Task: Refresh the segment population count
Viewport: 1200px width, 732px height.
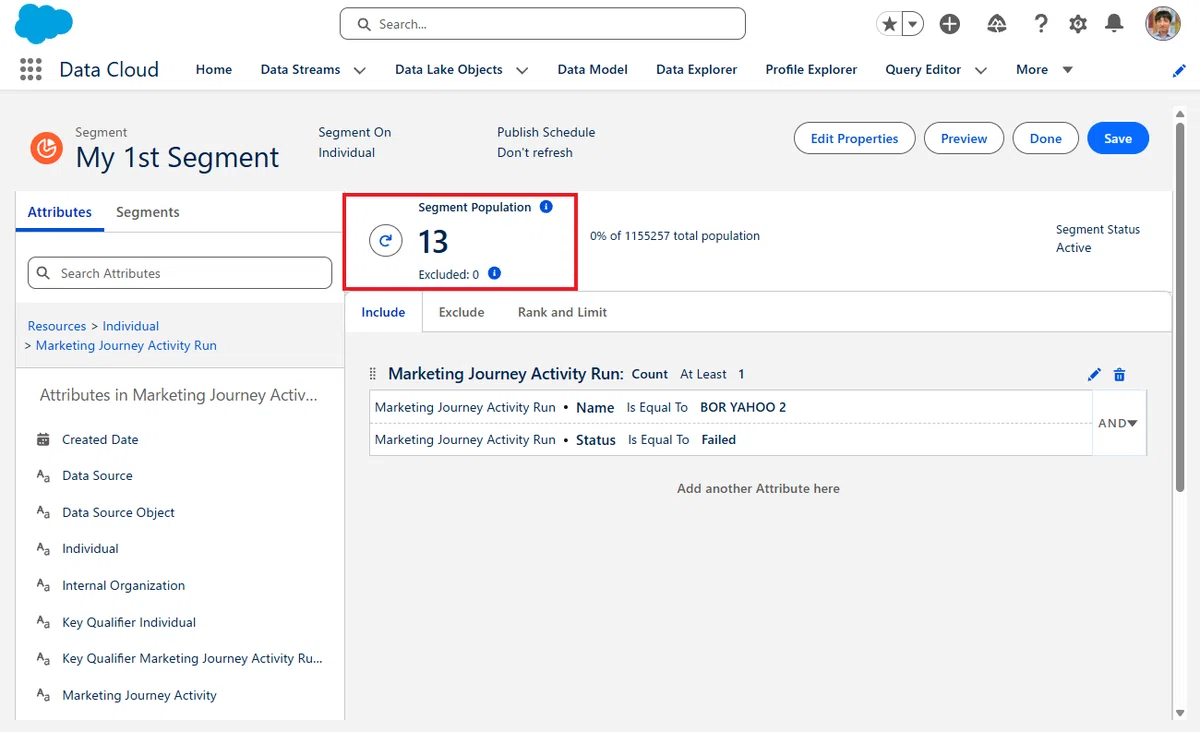Action: (385, 241)
